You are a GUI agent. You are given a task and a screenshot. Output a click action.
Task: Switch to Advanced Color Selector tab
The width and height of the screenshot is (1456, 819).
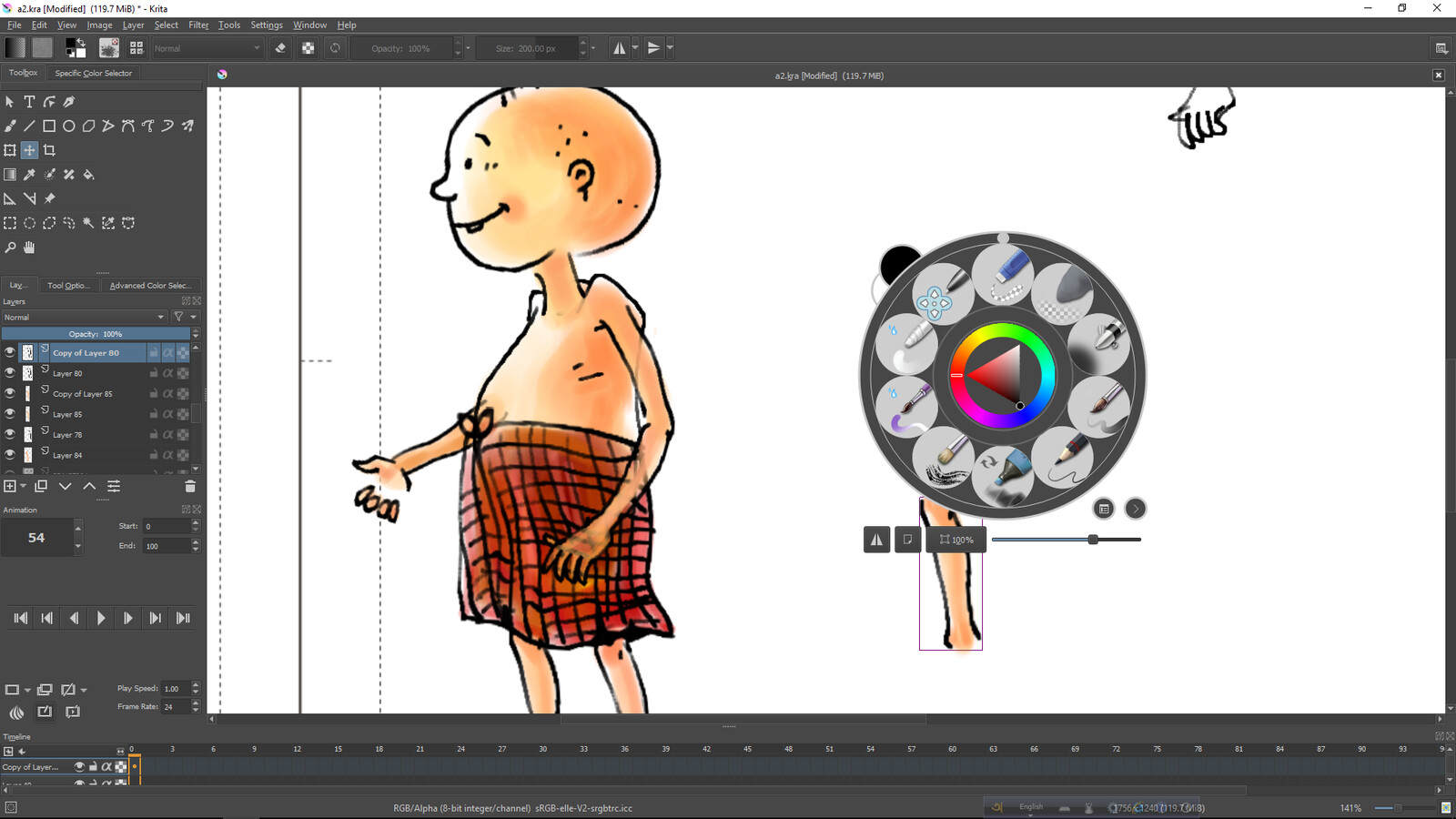[x=150, y=286]
